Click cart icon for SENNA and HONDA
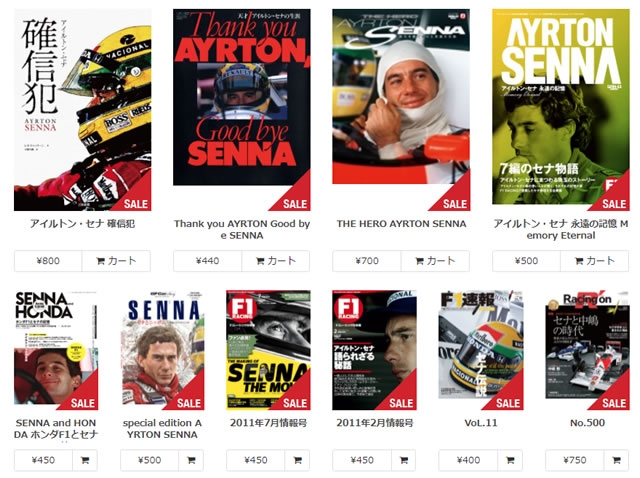The image size is (640, 478). click(x=85, y=460)
